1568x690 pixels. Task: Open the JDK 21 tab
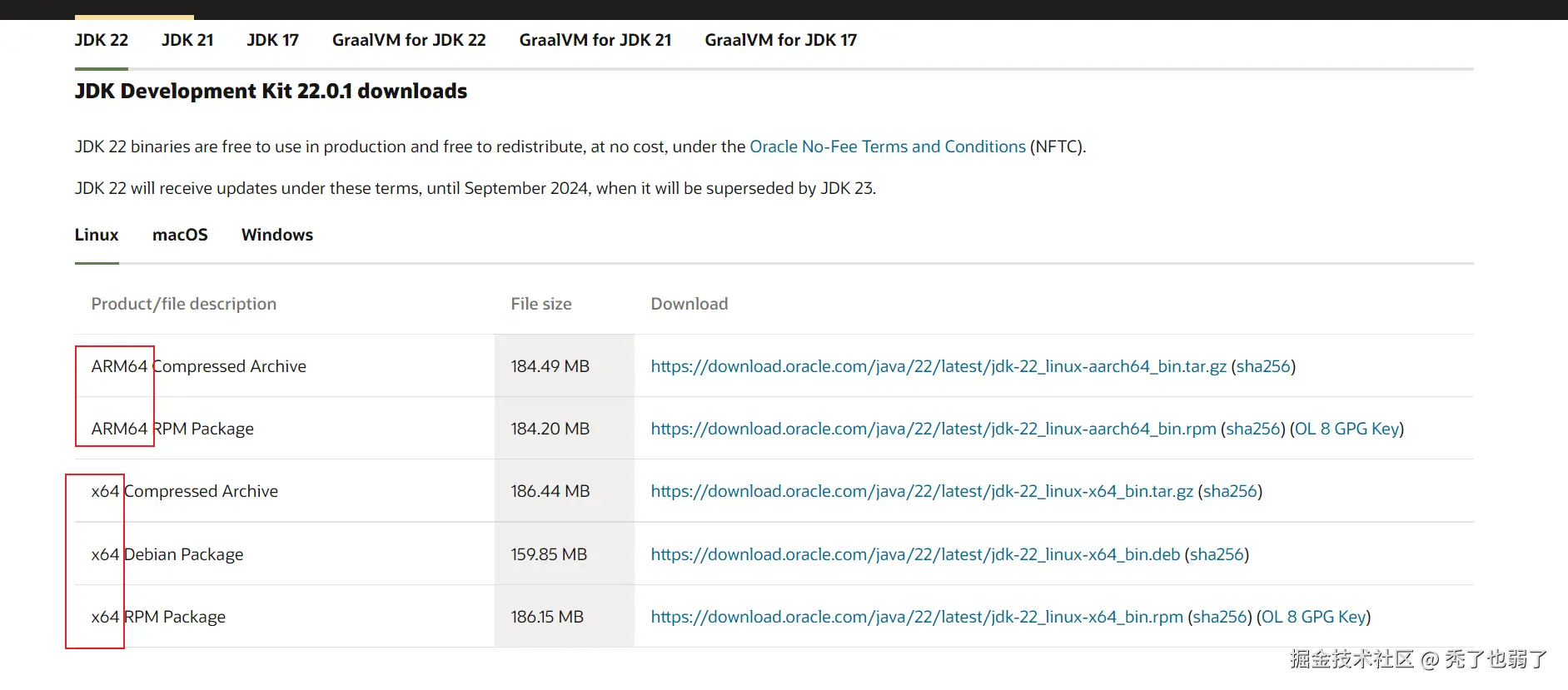[x=187, y=40]
